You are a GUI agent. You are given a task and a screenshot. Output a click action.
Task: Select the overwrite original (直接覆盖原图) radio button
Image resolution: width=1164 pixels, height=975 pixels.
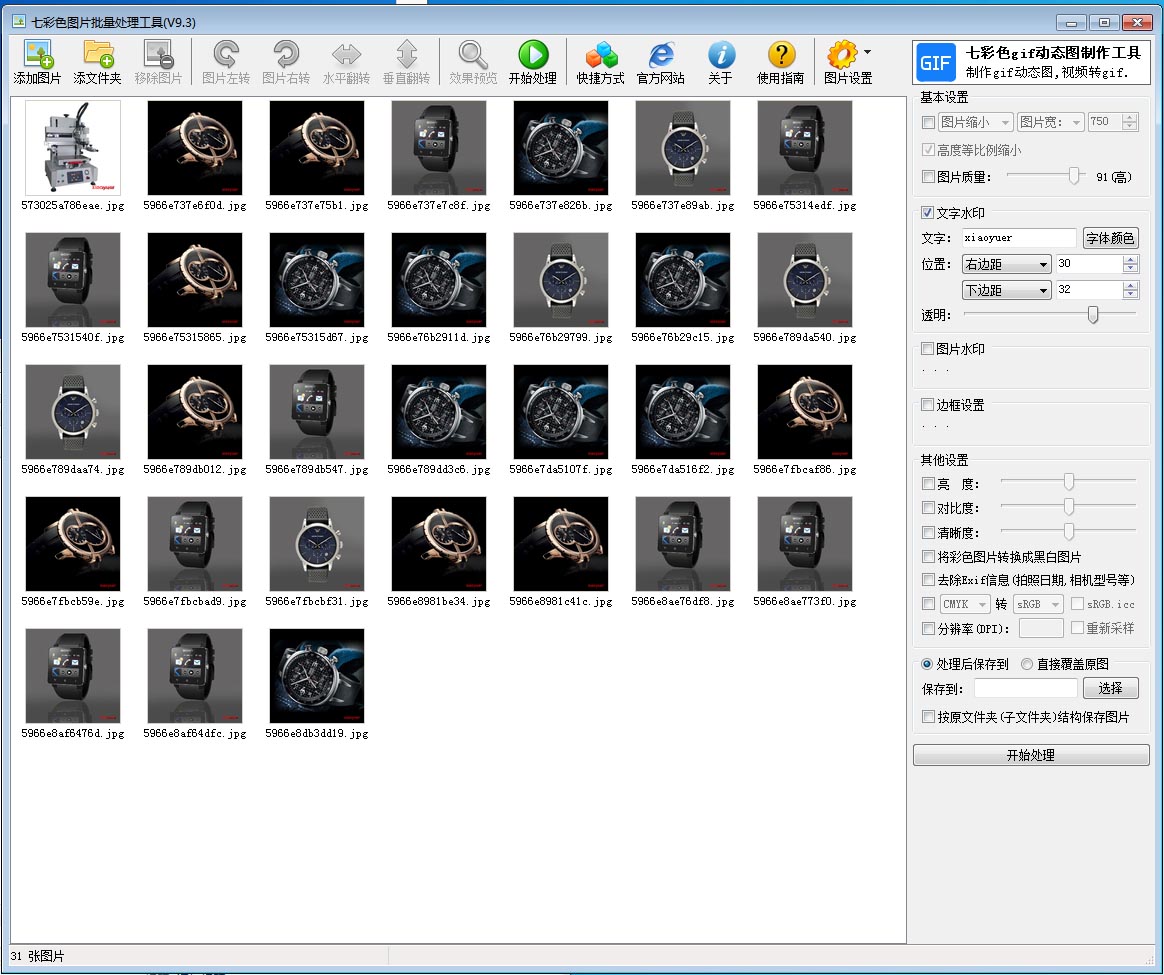pos(1027,664)
